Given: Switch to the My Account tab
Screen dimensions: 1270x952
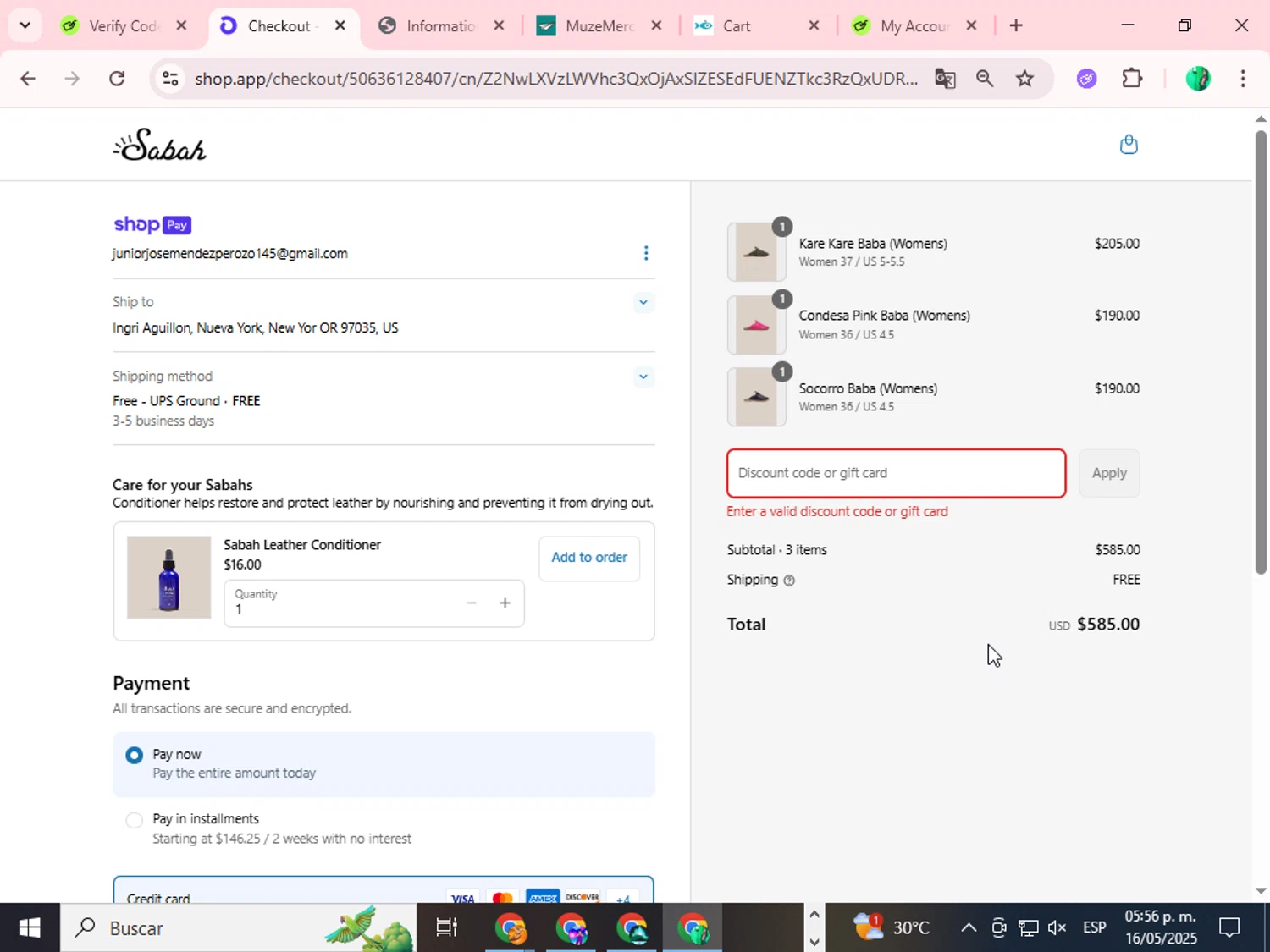Looking at the screenshot, I should point(914,25).
